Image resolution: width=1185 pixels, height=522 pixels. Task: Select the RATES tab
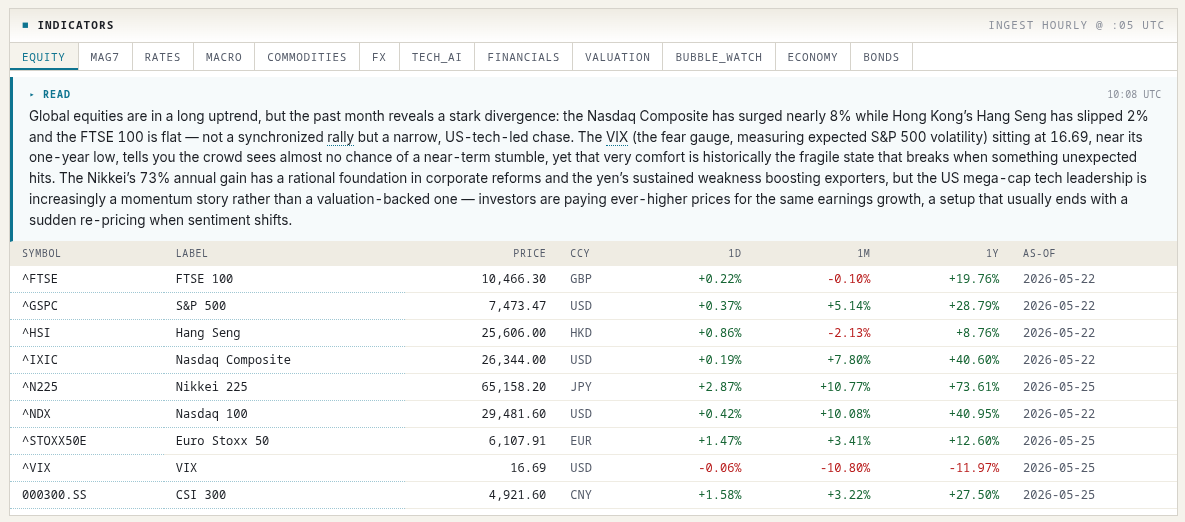point(162,57)
